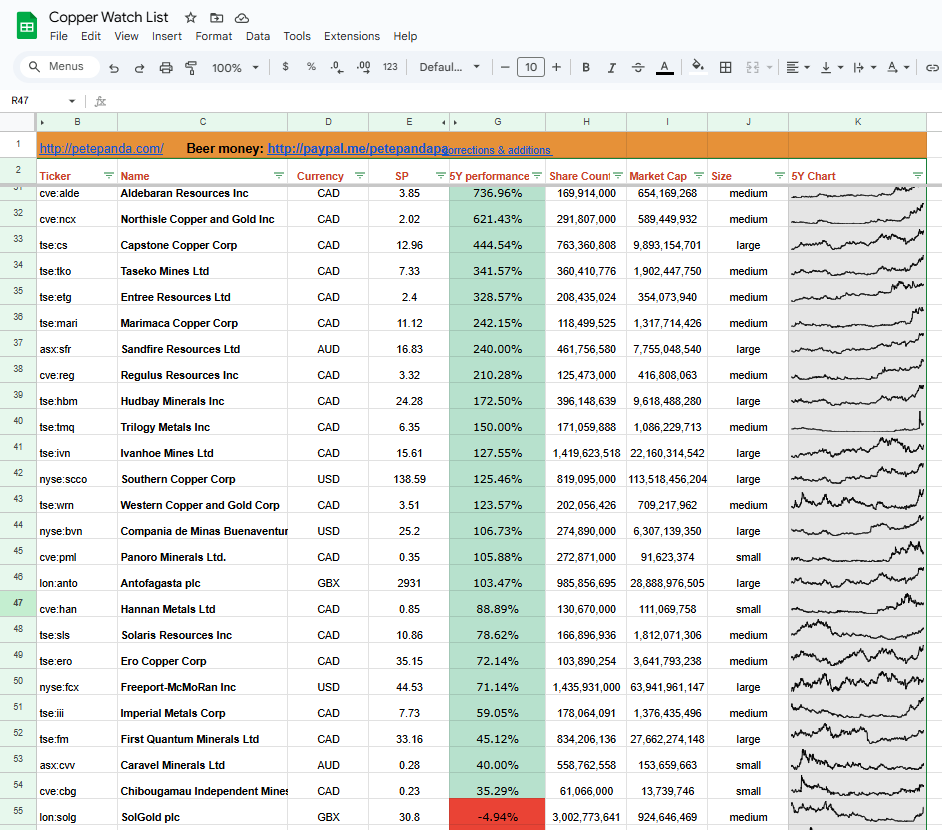Viewport: 942px width, 830px height.
Task: Toggle strikethrough formatting
Action: [x=638, y=67]
